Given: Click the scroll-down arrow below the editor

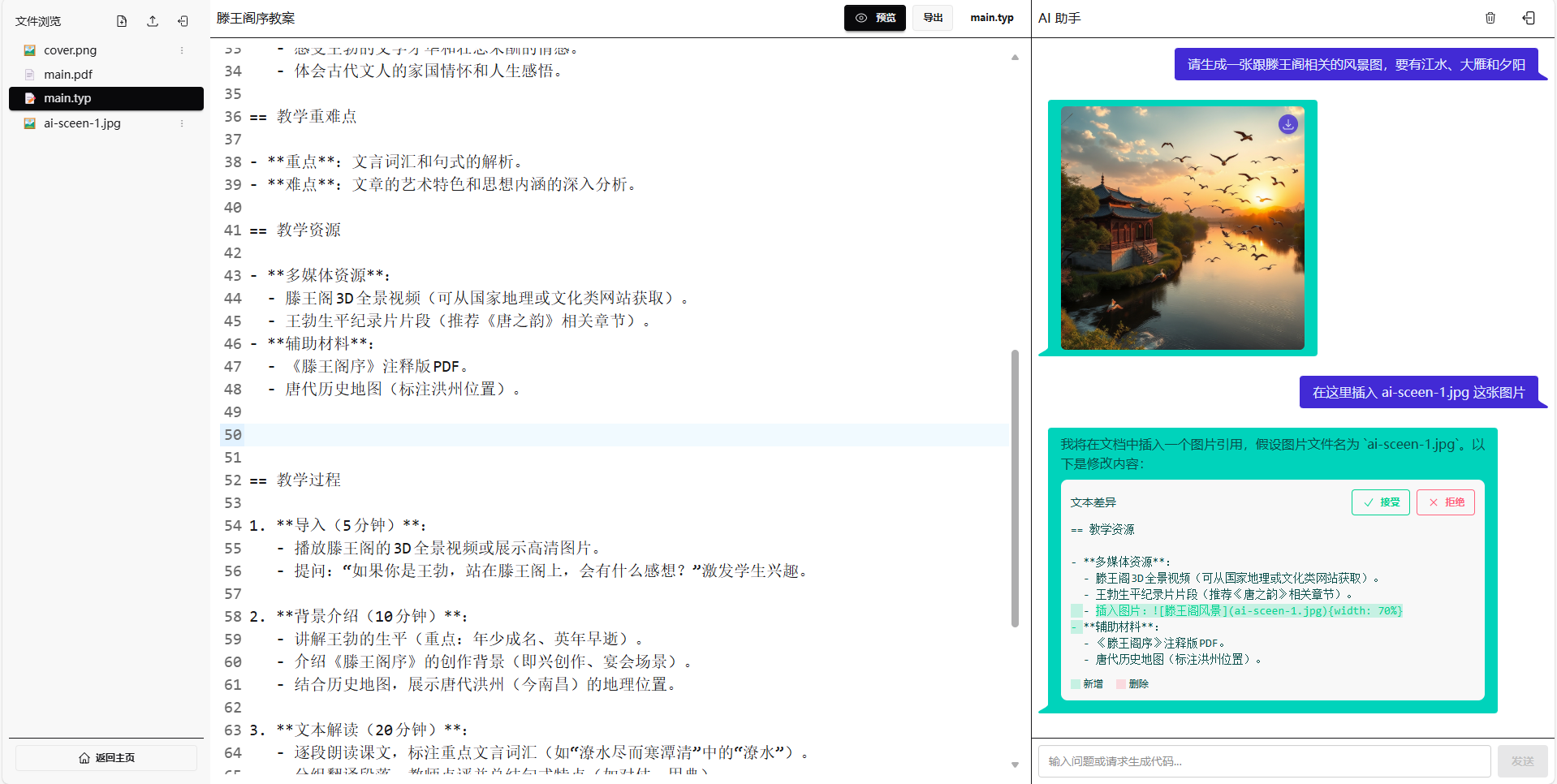Looking at the screenshot, I should click(1014, 765).
